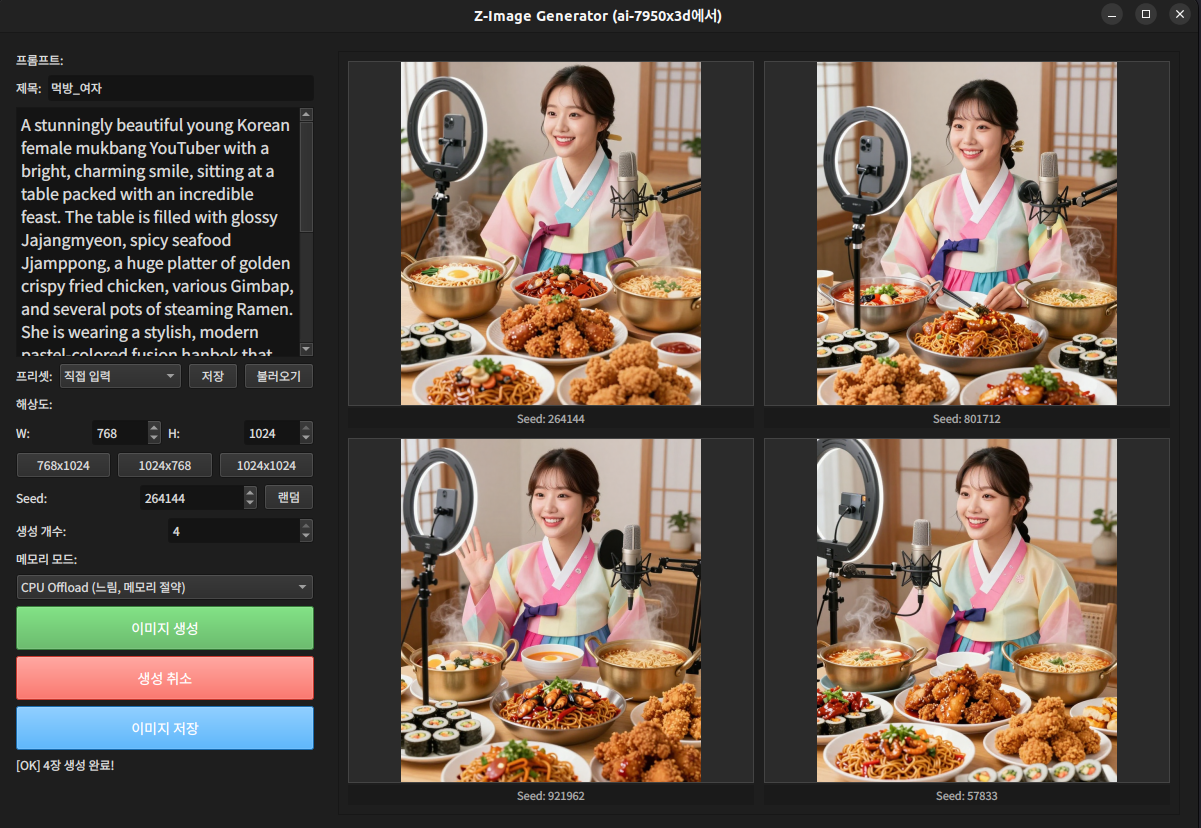Click the preset 불러오기 button
This screenshot has height=828, width=1201.
(x=279, y=376)
